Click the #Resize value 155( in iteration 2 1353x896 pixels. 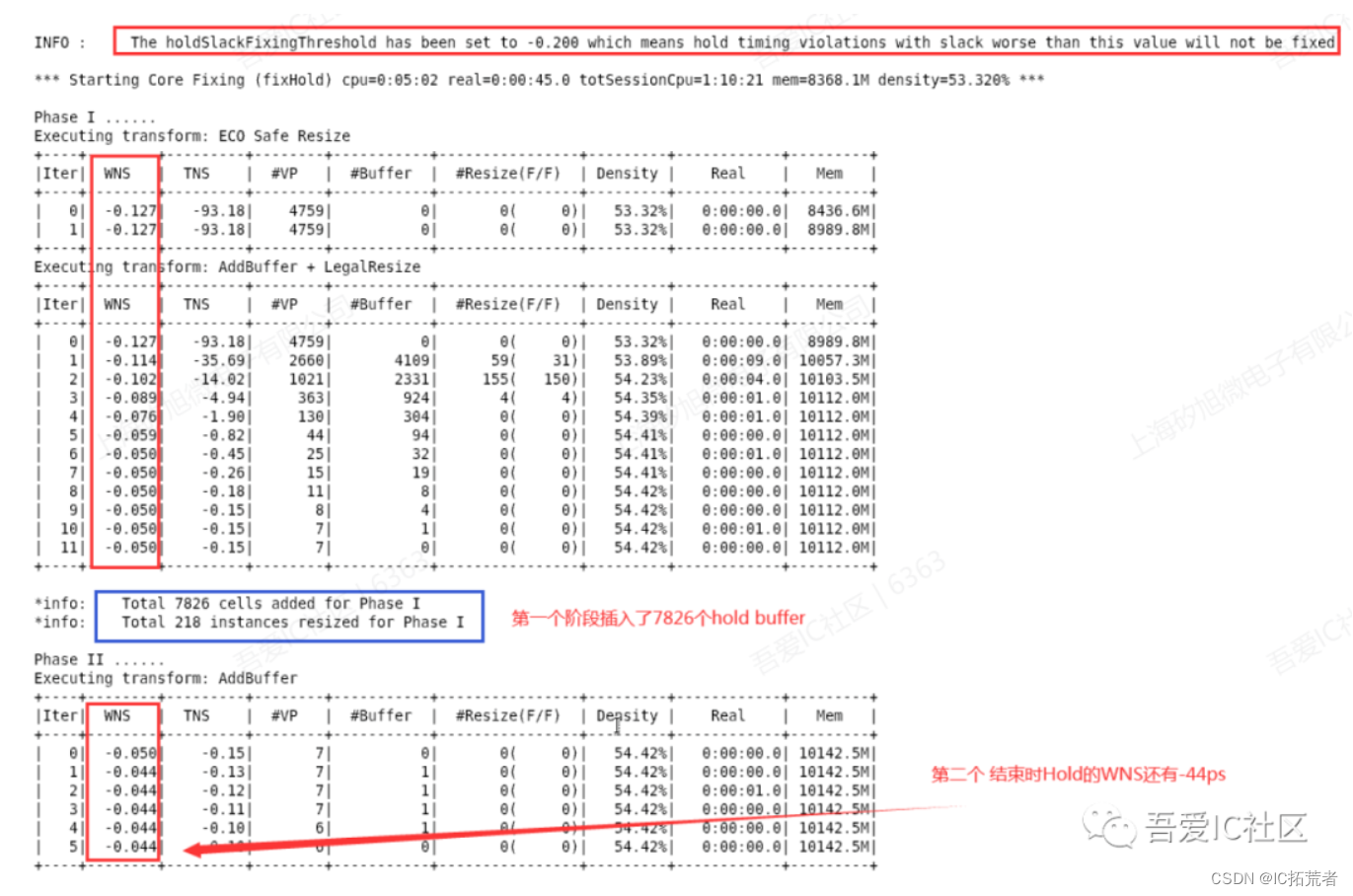tap(500, 380)
